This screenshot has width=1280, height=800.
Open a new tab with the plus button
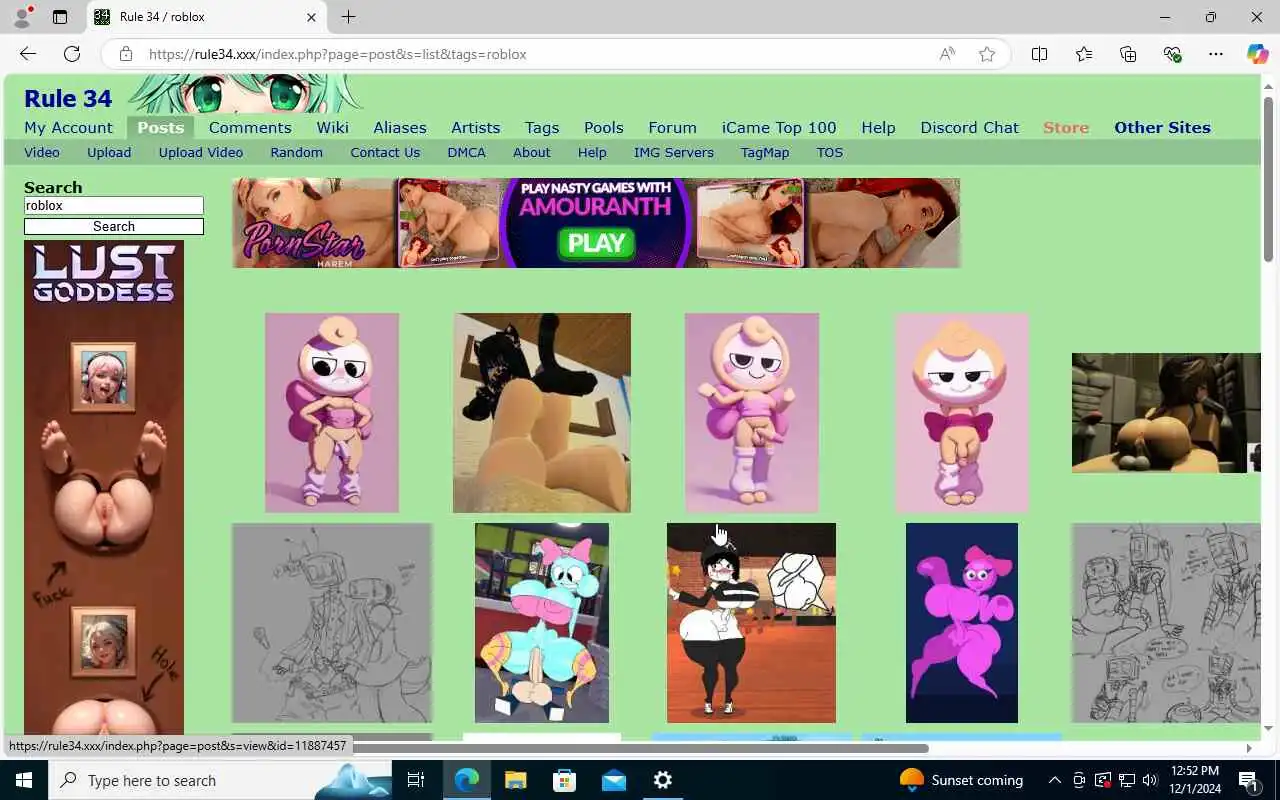[348, 17]
